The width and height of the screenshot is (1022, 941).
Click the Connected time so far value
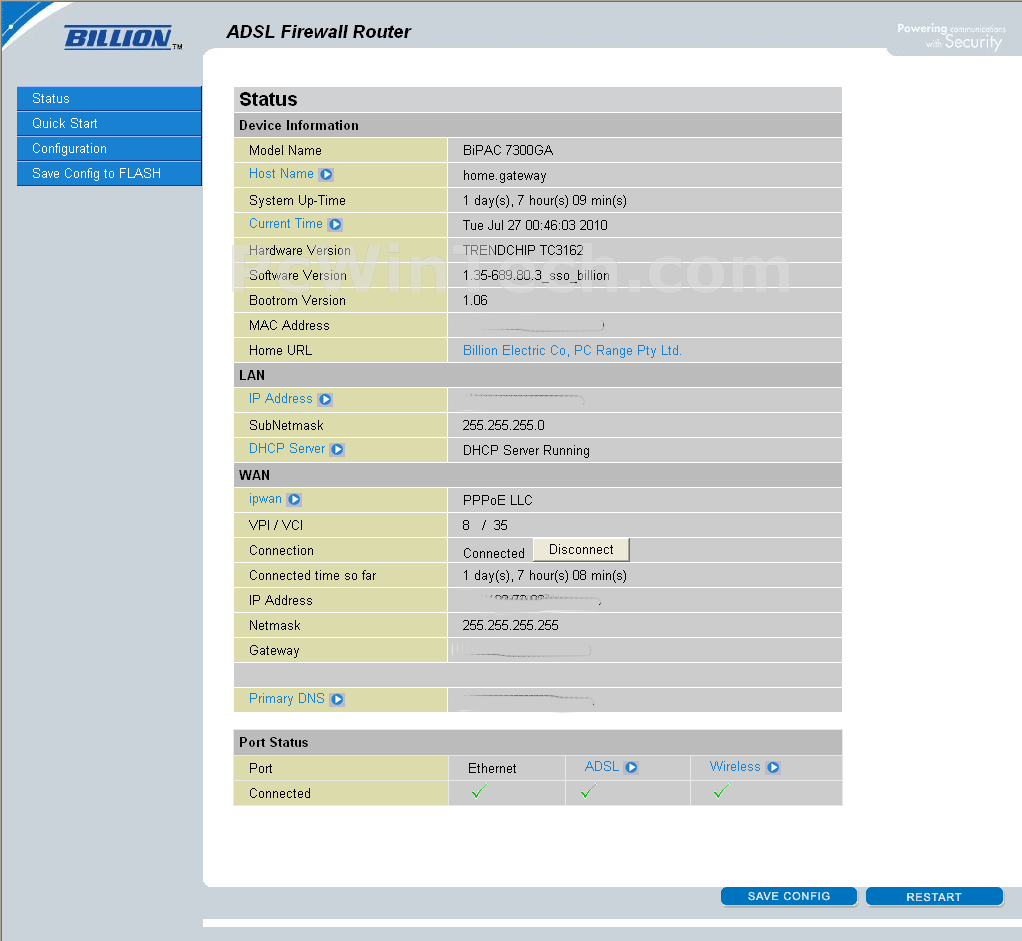coord(545,576)
